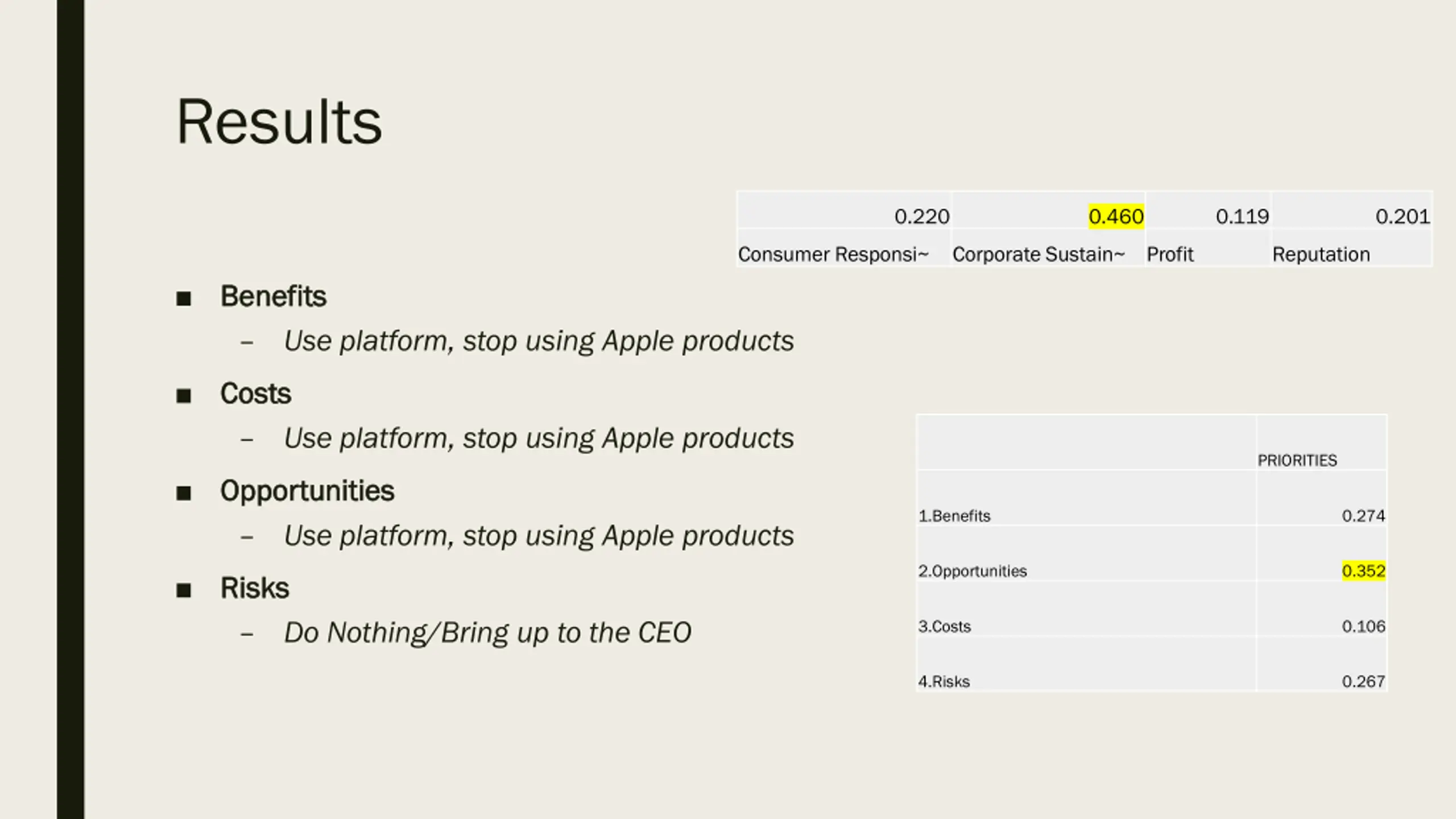Select the Consumer Responsi~ table cell

[x=833, y=254]
